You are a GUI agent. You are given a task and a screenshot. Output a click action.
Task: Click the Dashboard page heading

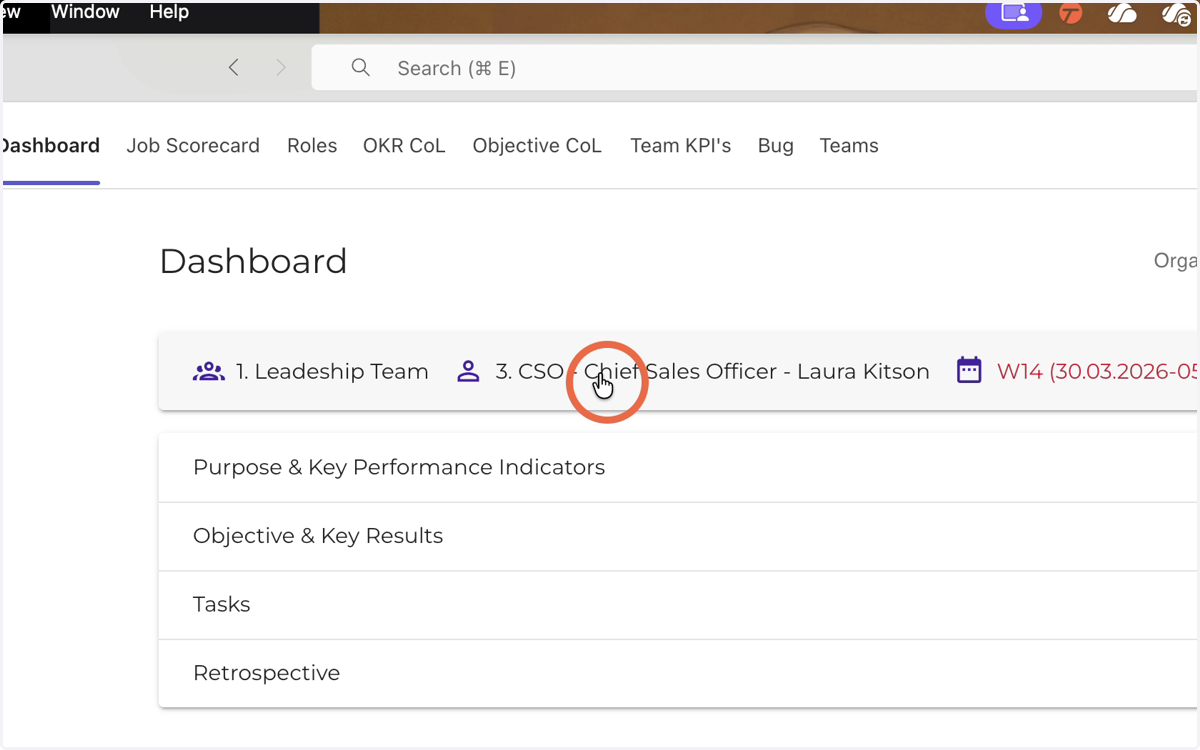point(253,261)
